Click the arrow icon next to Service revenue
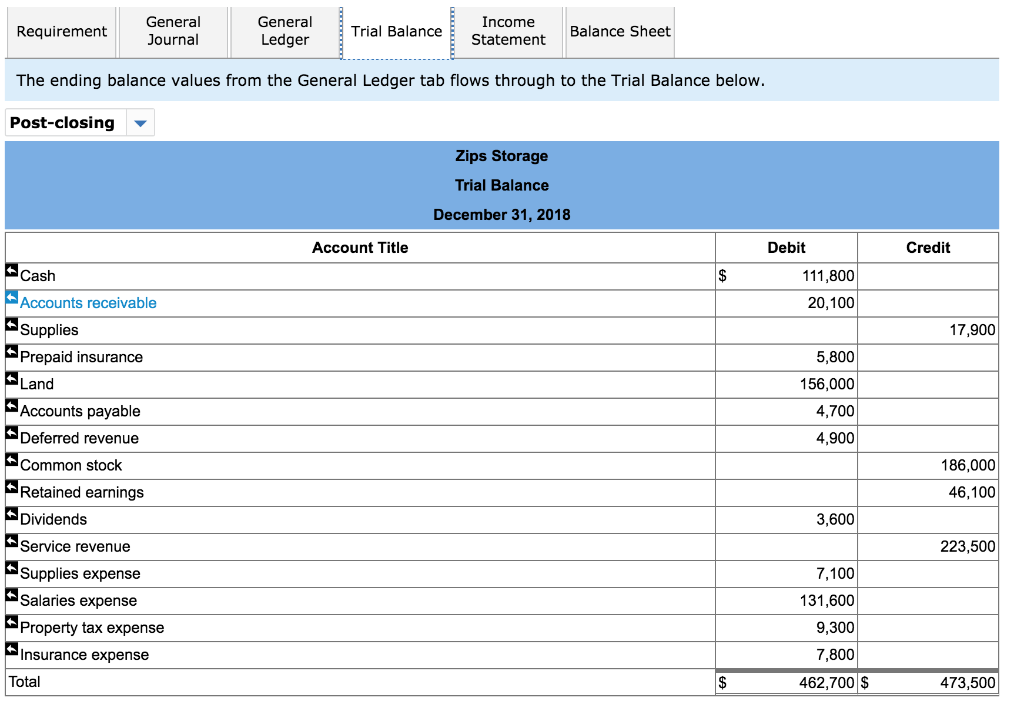The image size is (1024, 714). coord(10,541)
